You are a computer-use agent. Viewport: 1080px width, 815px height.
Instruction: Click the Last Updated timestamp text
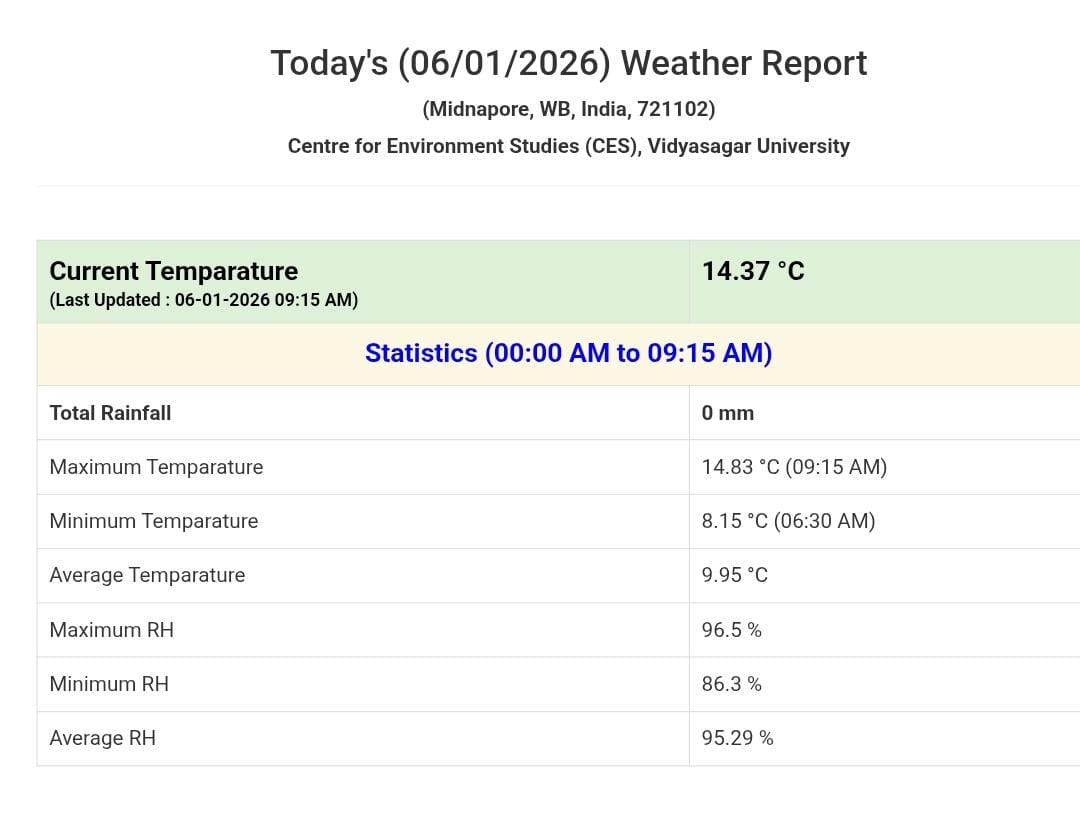204,300
